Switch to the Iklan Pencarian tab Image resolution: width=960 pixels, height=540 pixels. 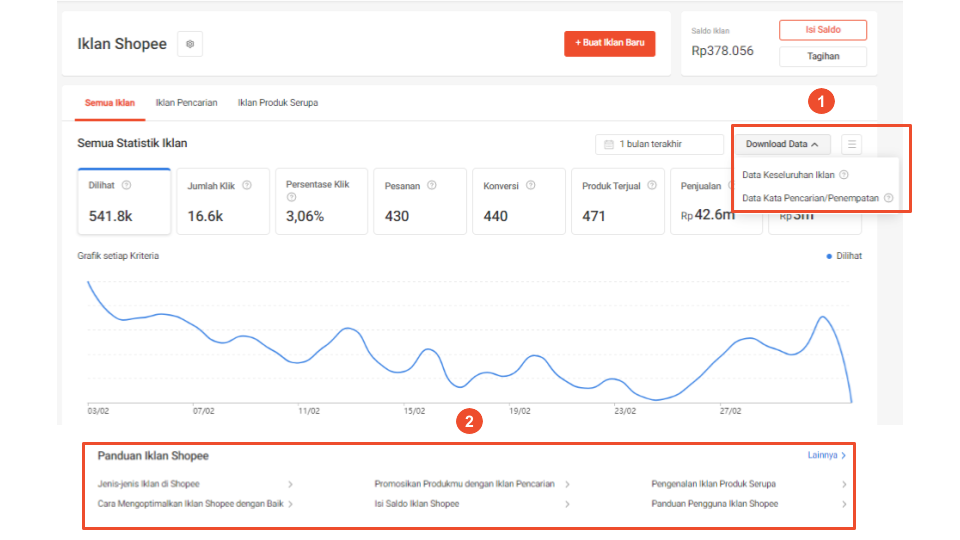(186, 103)
